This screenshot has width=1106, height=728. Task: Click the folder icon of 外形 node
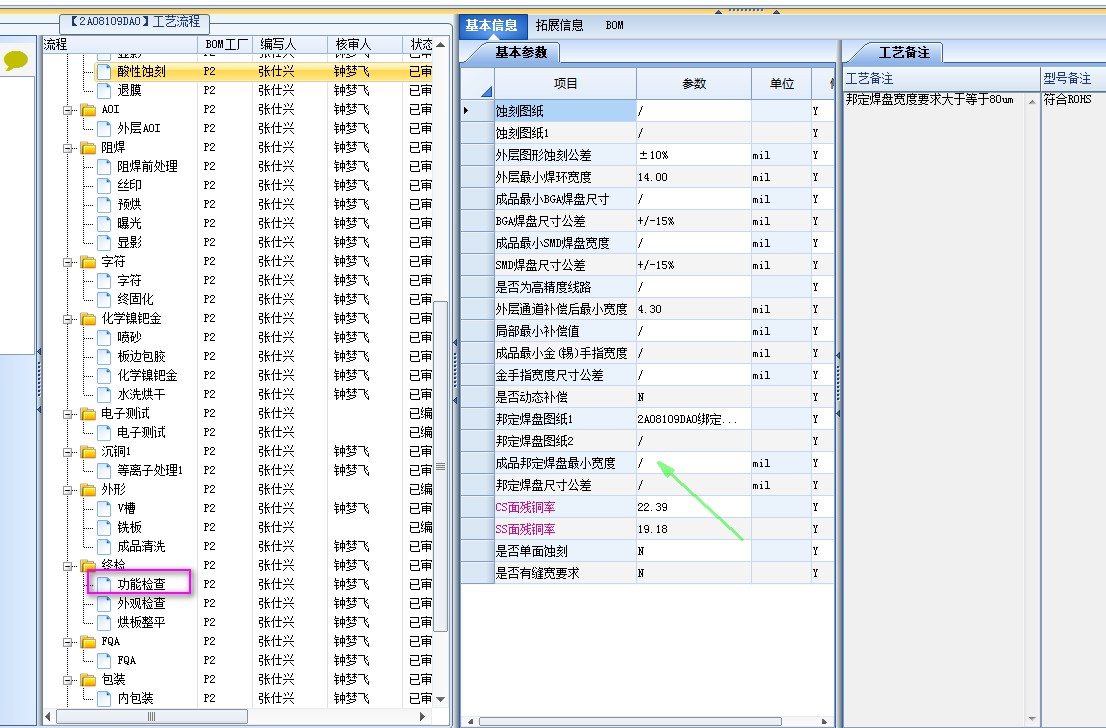[88, 490]
